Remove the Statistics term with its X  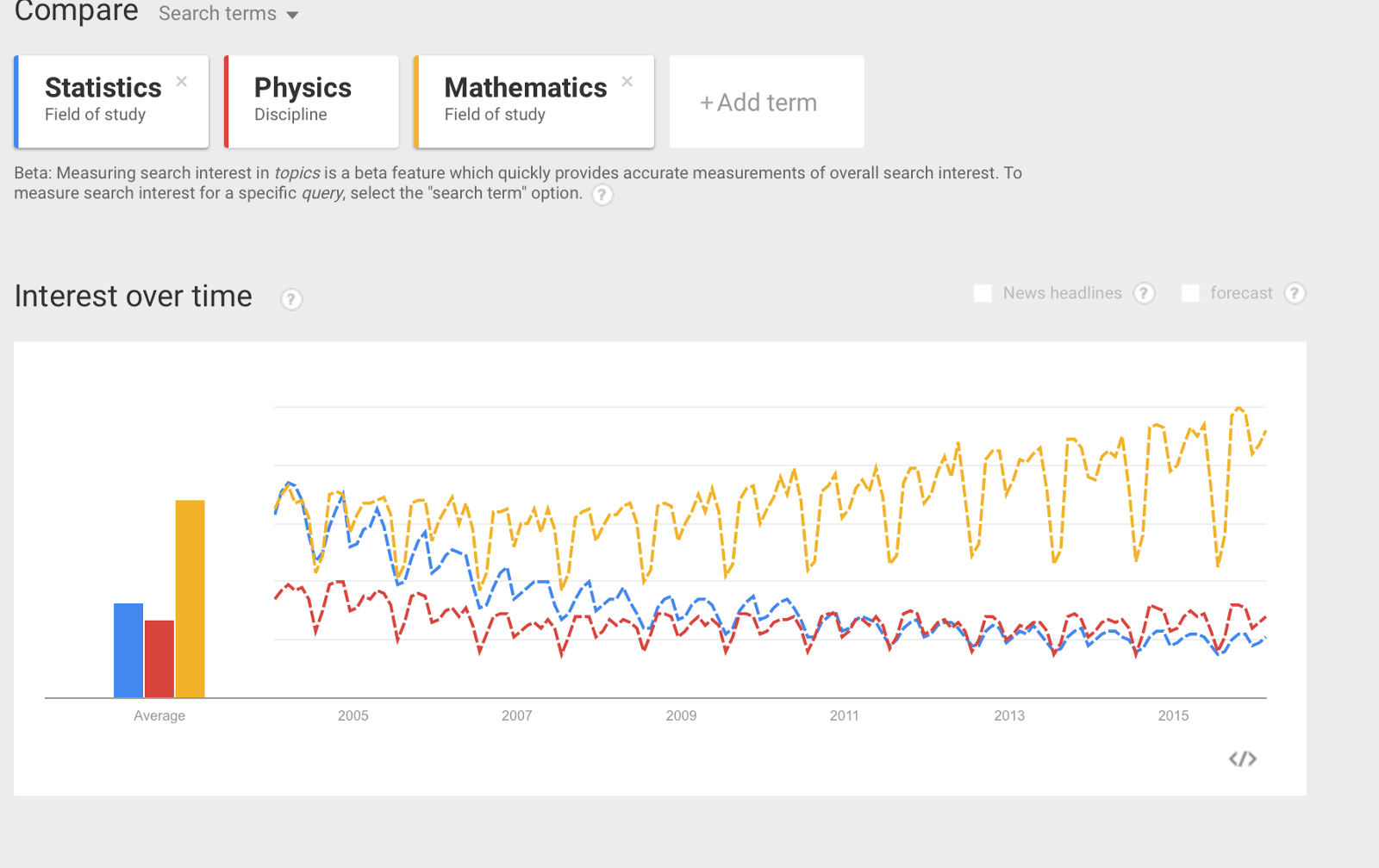point(182,81)
